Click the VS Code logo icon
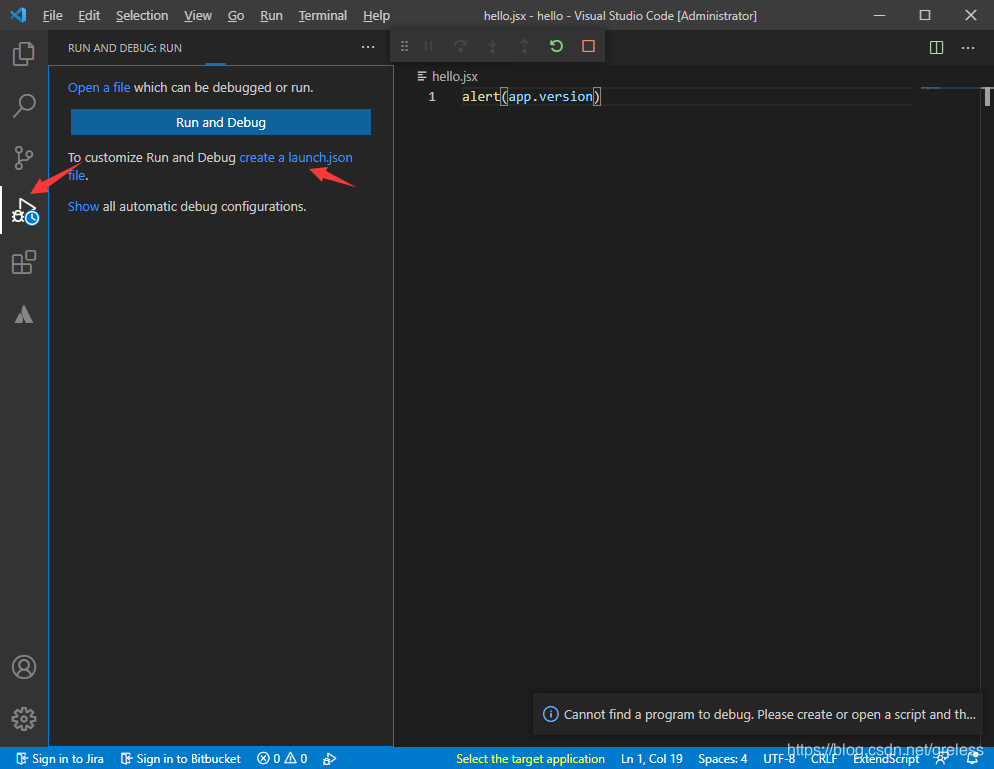The width and height of the screenshot is (994, 769). click(x=18, y=15)
